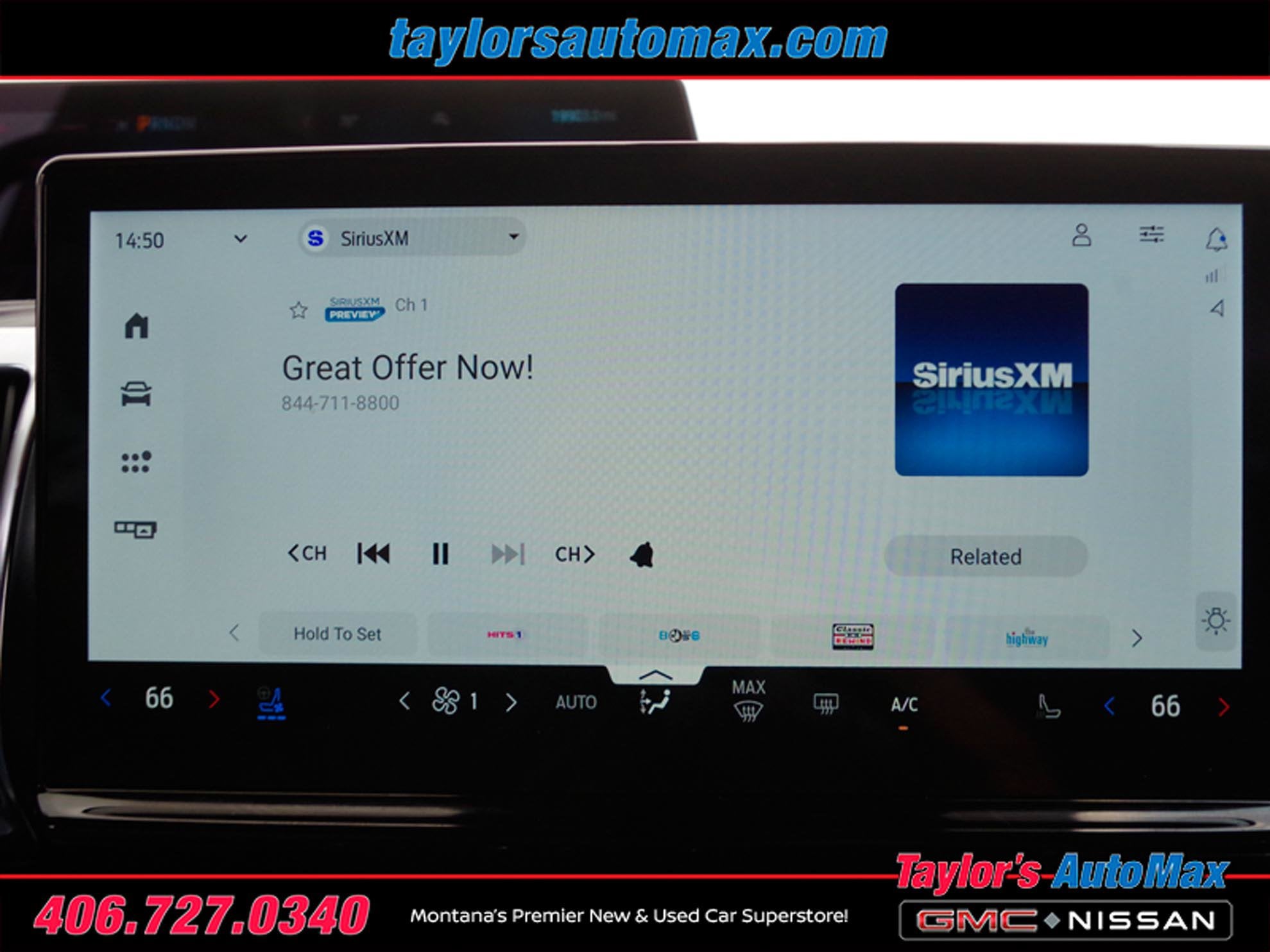The image size is (1270, 952).
Task: Open the apps grid icon
Action: [x=136, y=462]
